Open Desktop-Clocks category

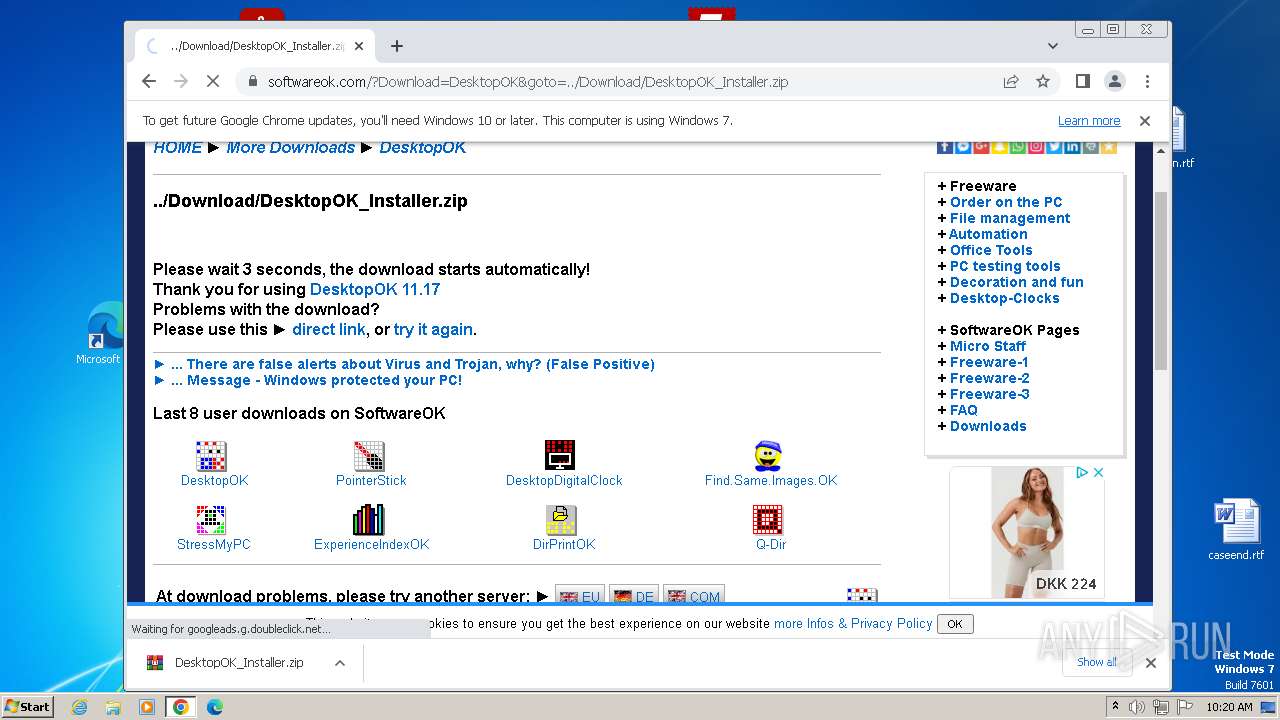1005,298
